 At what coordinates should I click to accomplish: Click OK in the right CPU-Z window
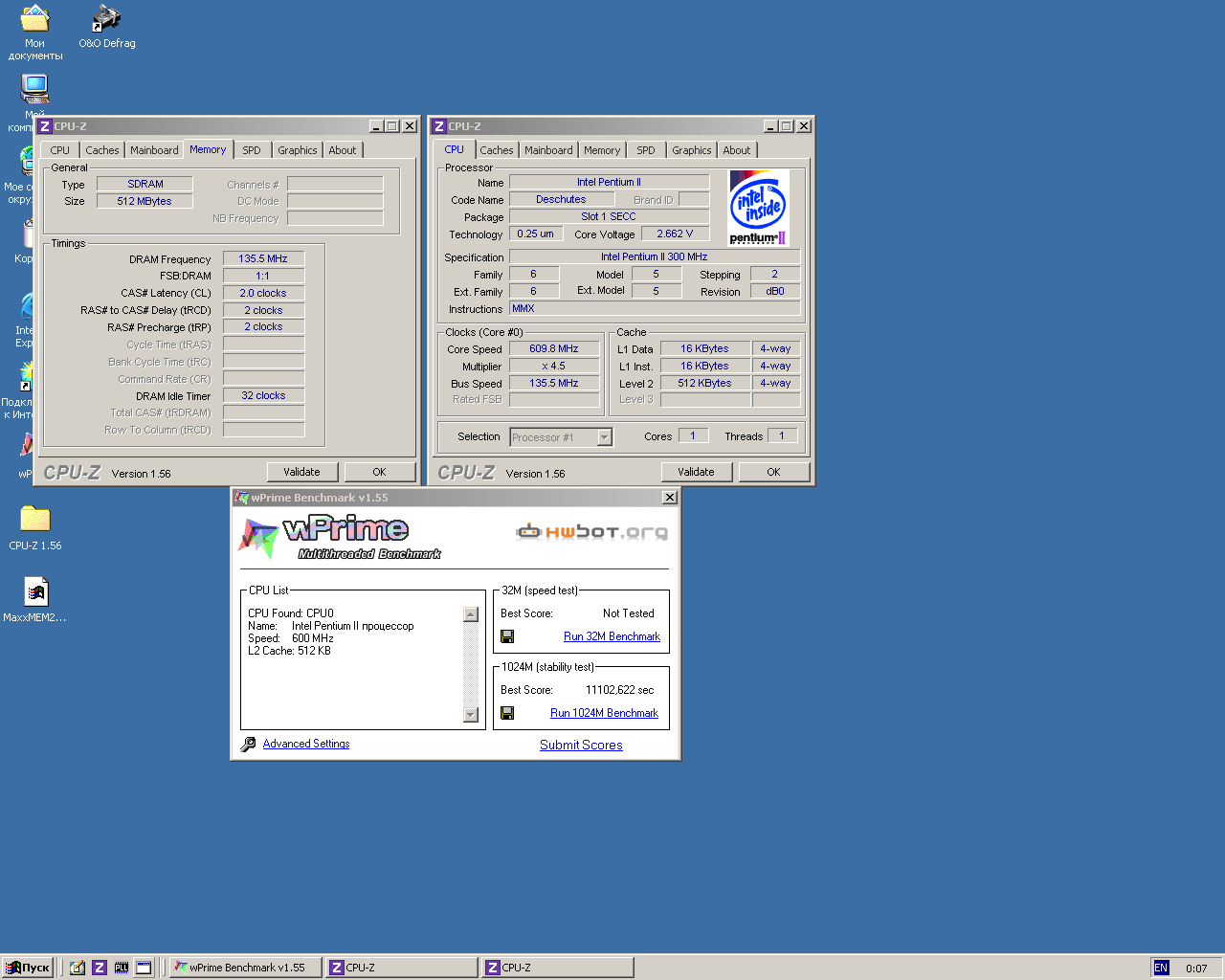pos(774,472)
